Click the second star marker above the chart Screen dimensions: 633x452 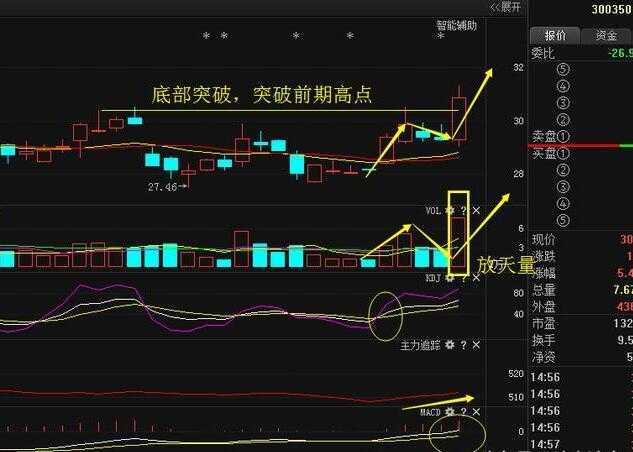click(224, 36)
